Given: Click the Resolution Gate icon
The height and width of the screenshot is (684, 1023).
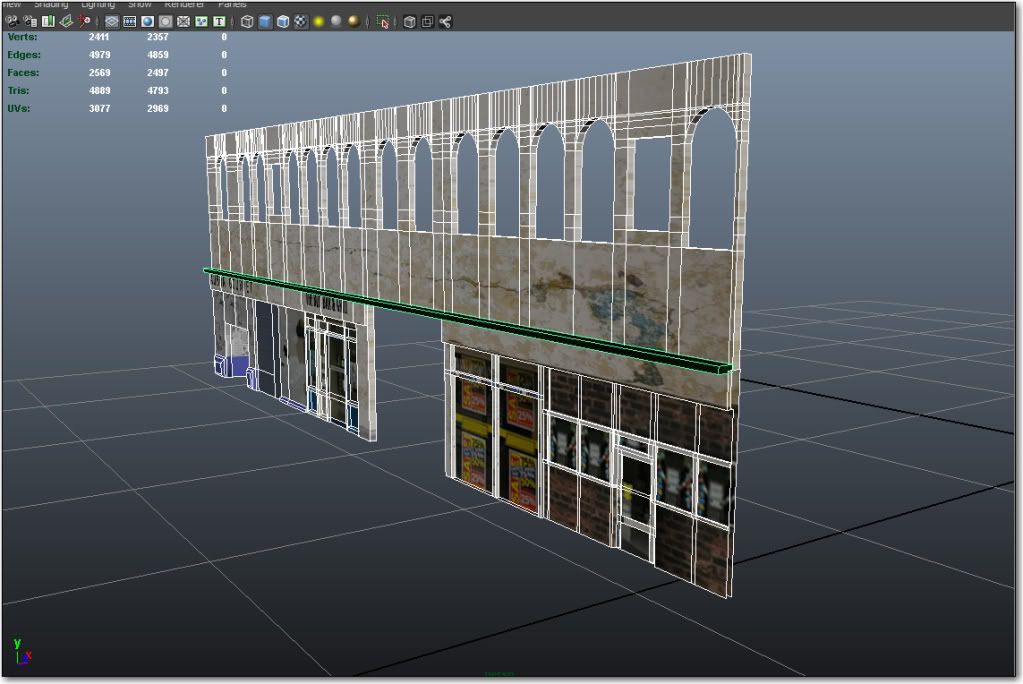Looking at the screenshot, I should pos(147,21).
